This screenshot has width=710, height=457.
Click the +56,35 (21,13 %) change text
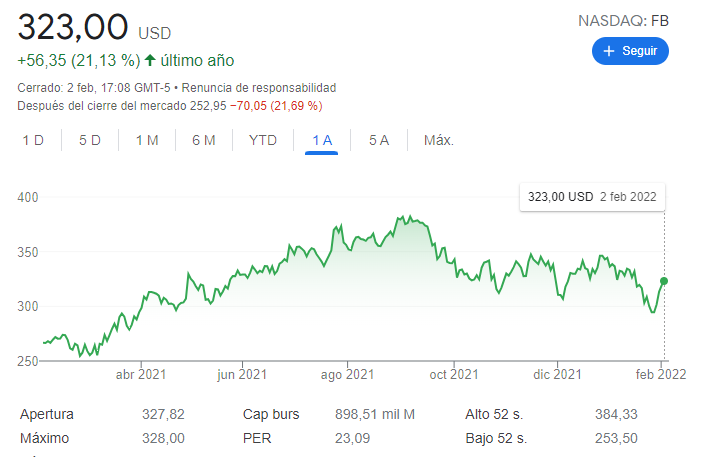pos(79,60)
